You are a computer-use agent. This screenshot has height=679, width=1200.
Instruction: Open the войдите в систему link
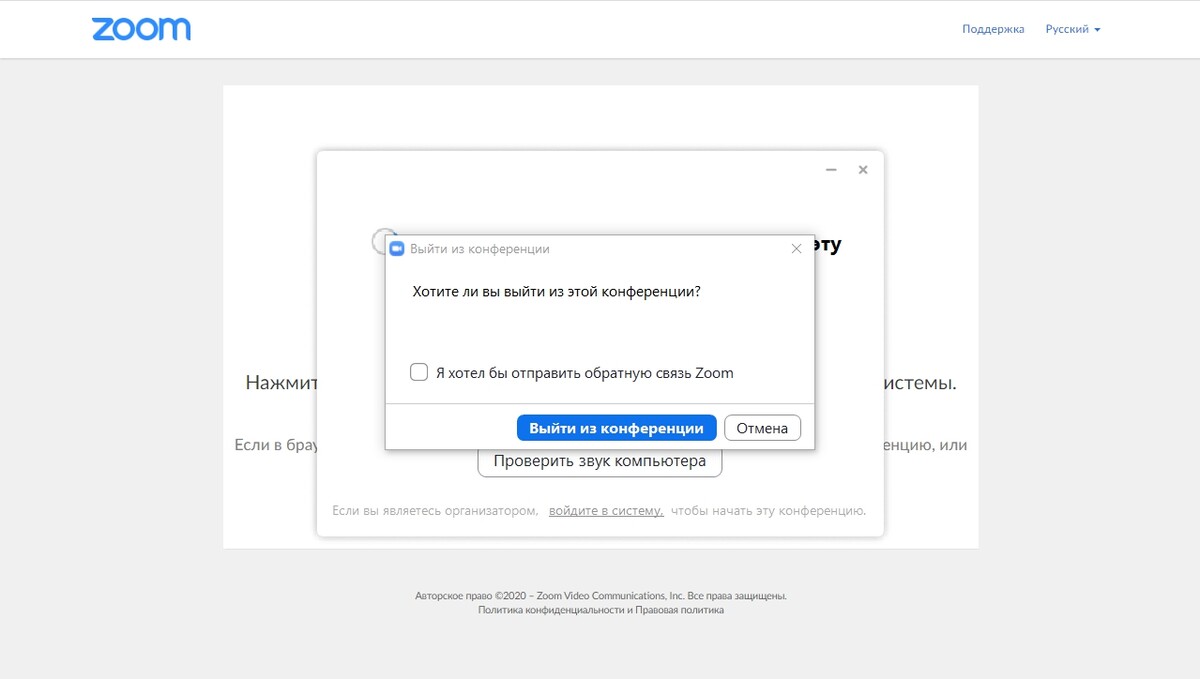[x=606, y=510]
